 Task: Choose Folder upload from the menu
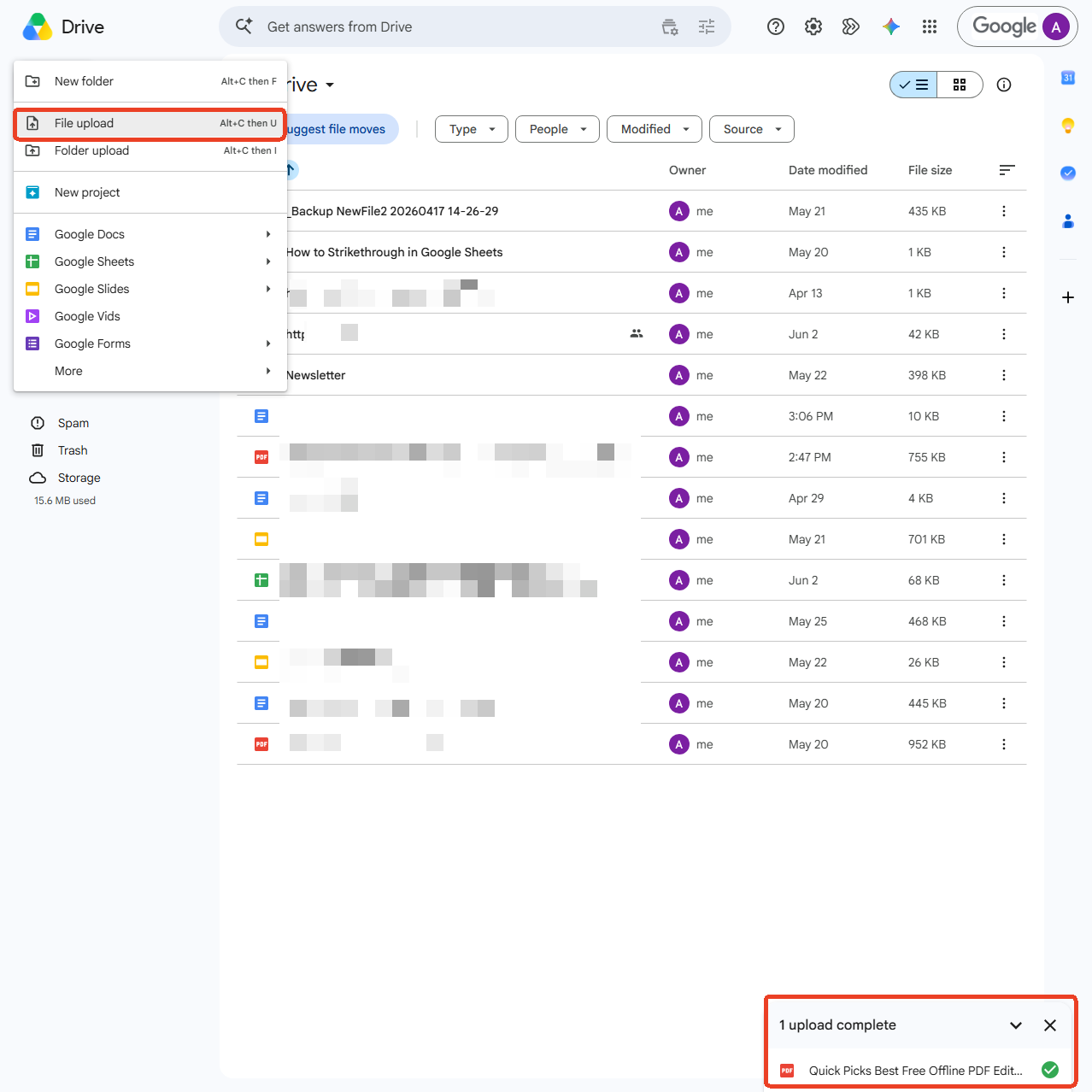click(150, 150)
